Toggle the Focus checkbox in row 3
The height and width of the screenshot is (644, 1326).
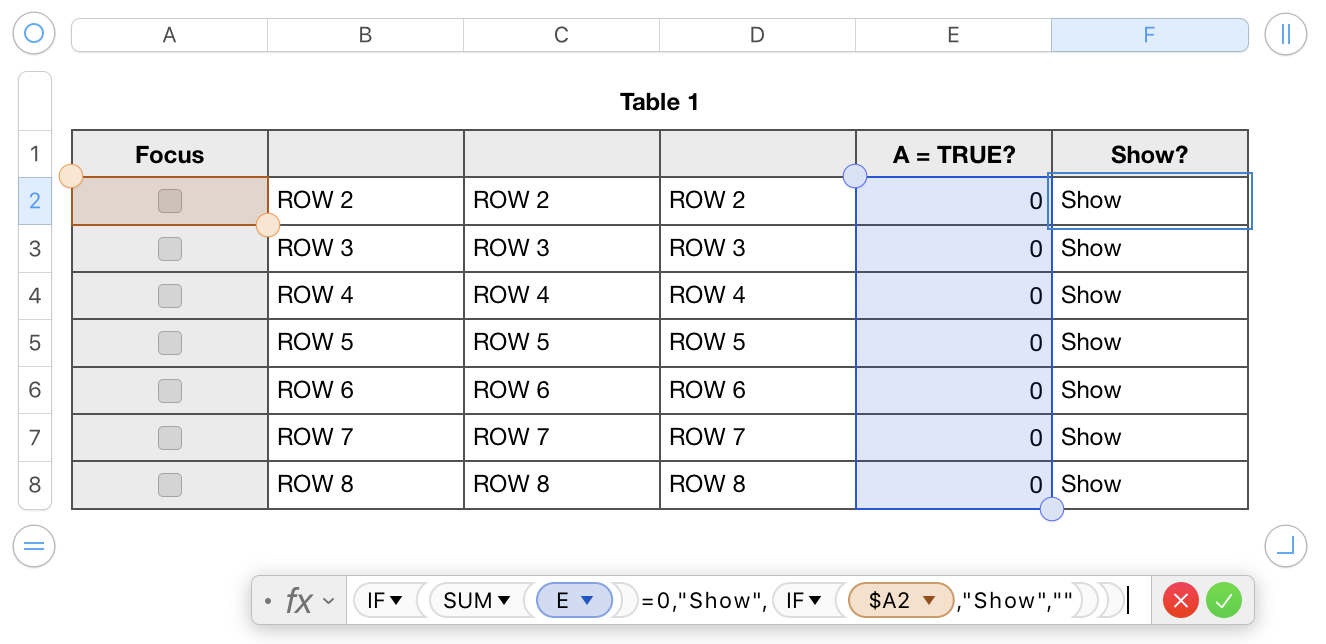pos(170,248)
